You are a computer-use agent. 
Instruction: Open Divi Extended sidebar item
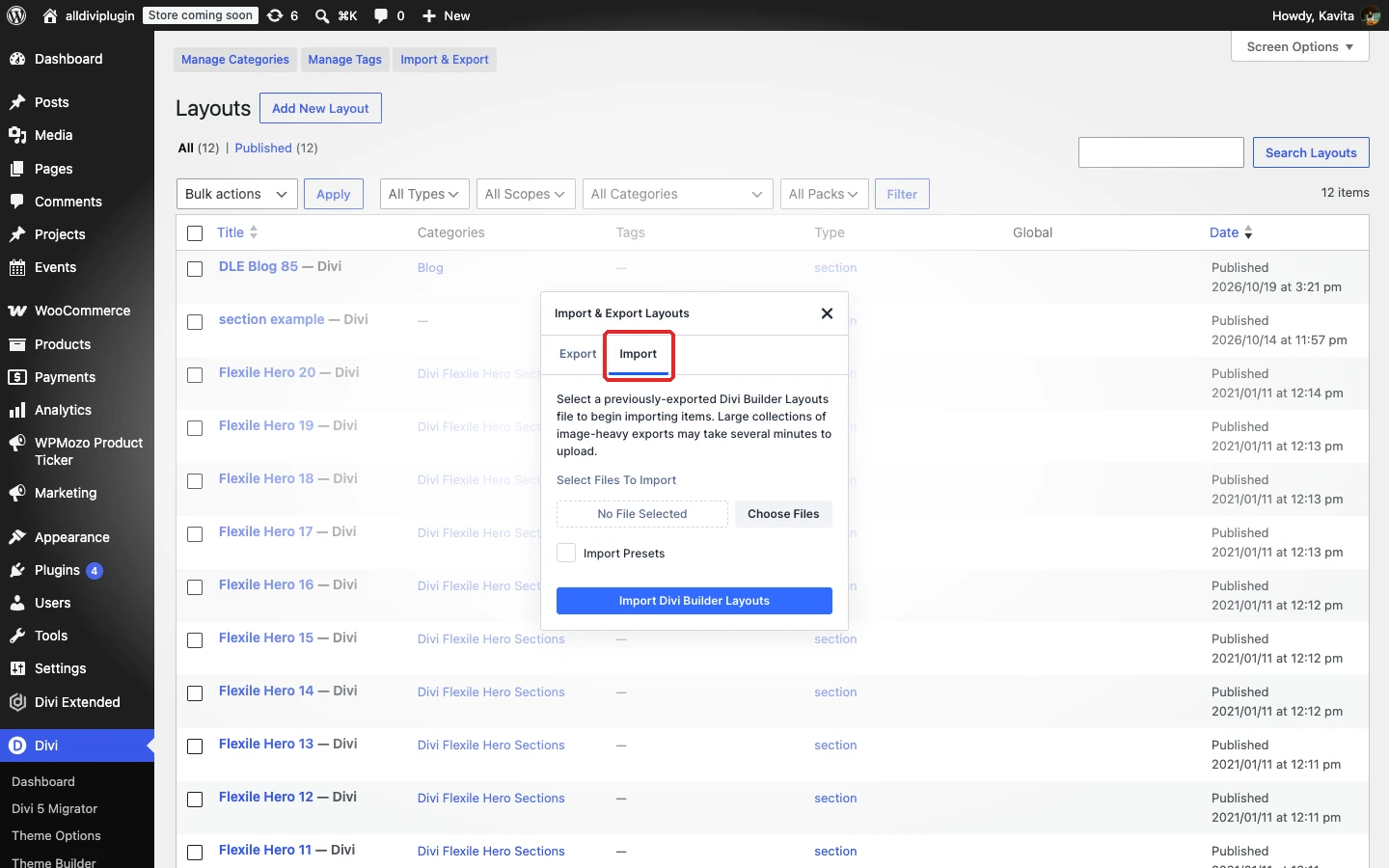point(77,702)
